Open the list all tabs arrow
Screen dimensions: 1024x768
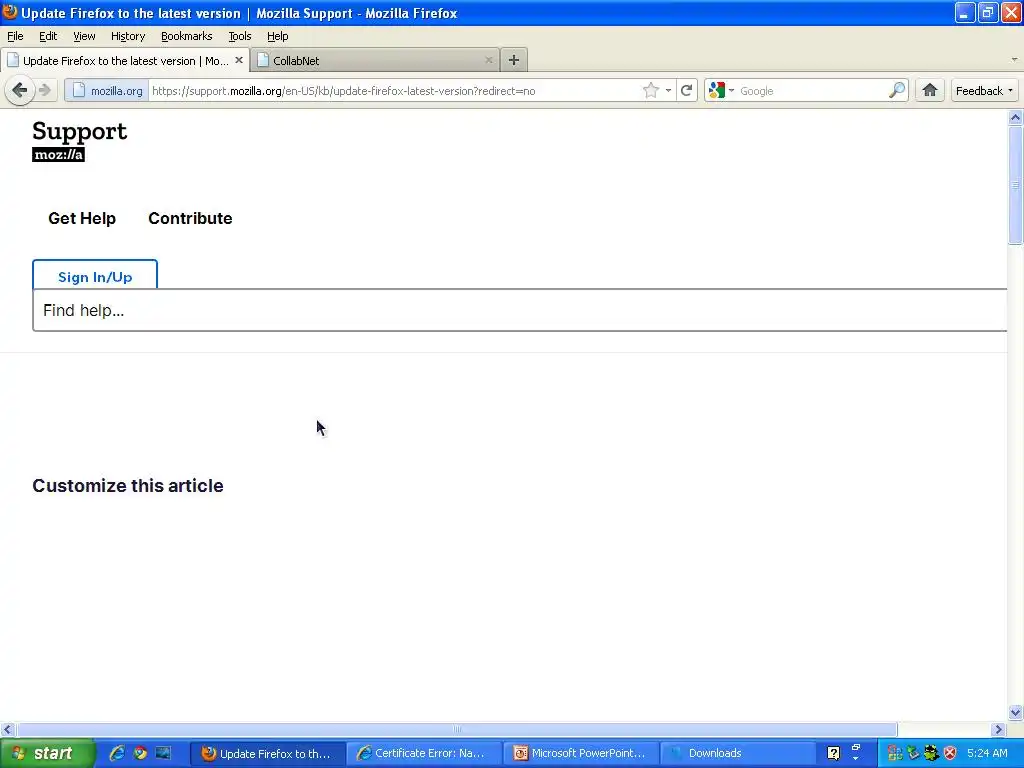click(1014, 59)
